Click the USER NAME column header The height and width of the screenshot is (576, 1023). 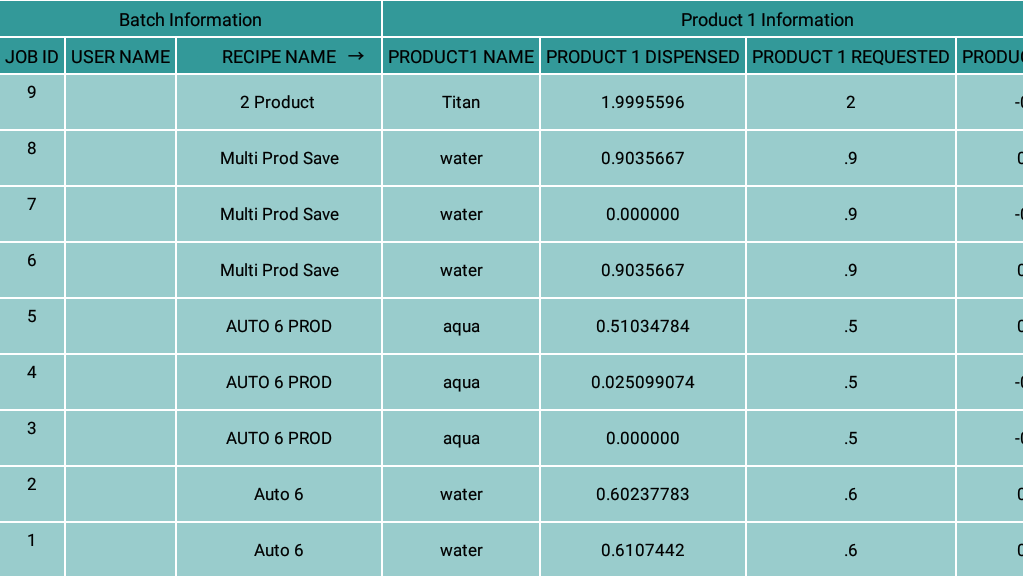pos(121,57)
